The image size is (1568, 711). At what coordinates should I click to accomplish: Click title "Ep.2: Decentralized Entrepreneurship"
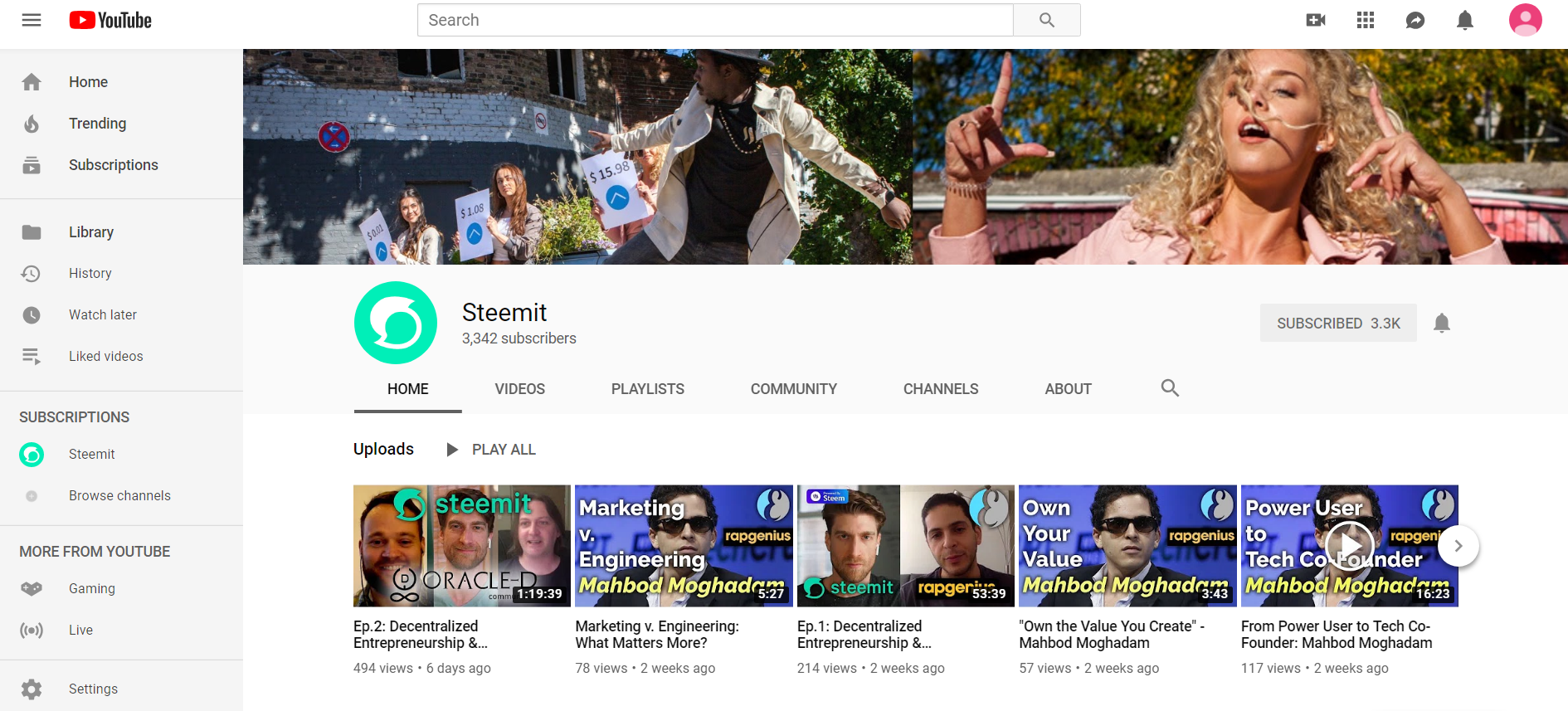tap(421, 635)
